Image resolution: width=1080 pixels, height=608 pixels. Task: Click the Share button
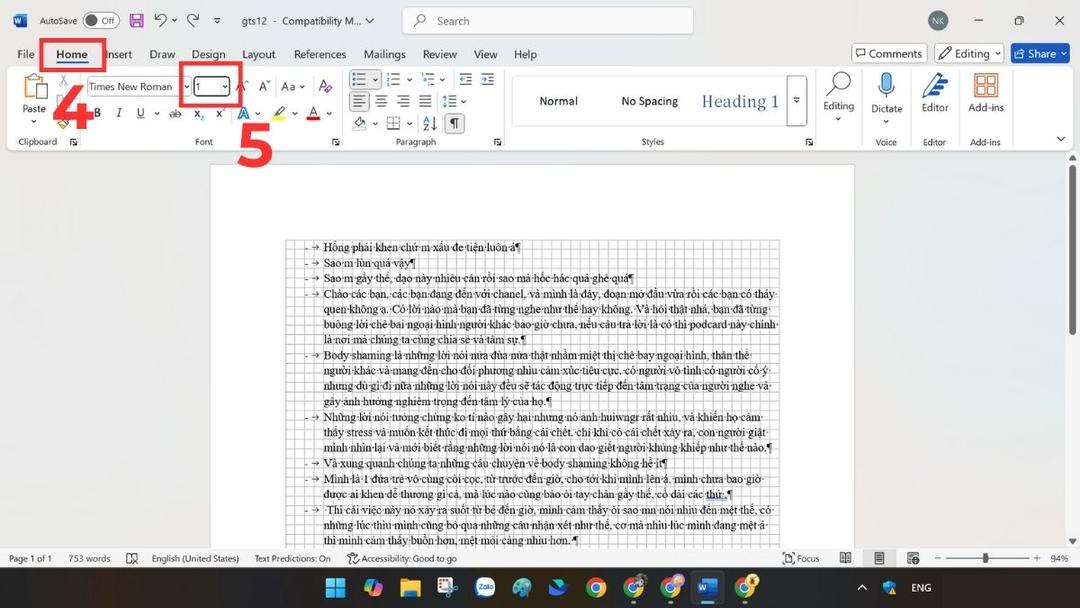point(1040,53)
